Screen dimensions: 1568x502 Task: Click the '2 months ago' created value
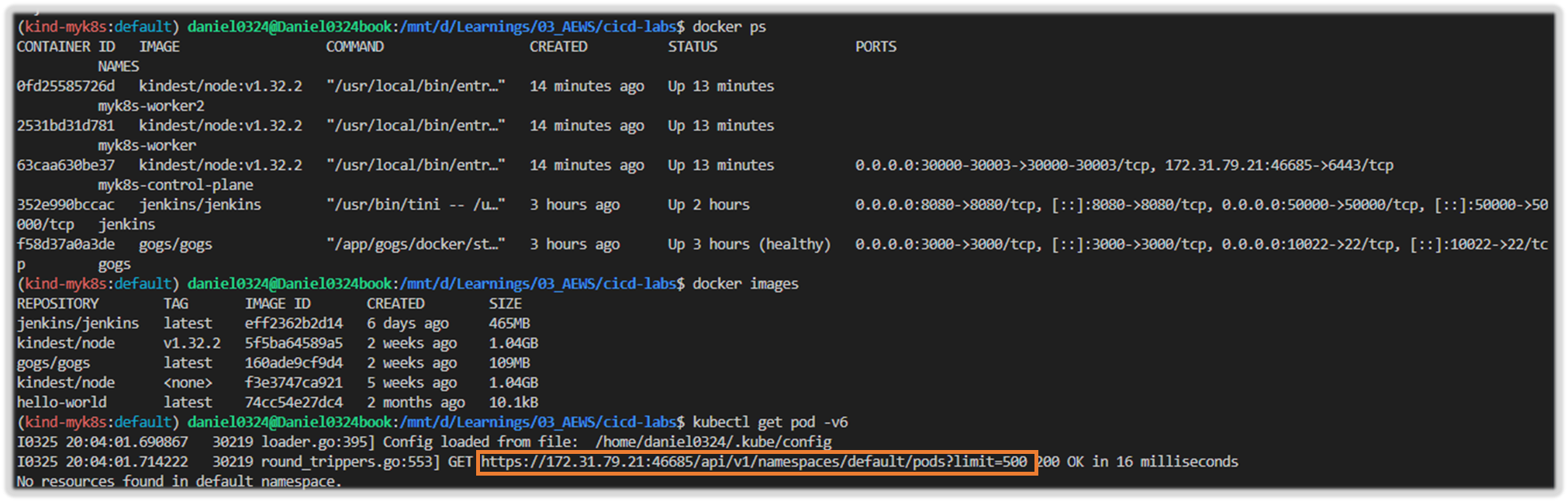416,403
